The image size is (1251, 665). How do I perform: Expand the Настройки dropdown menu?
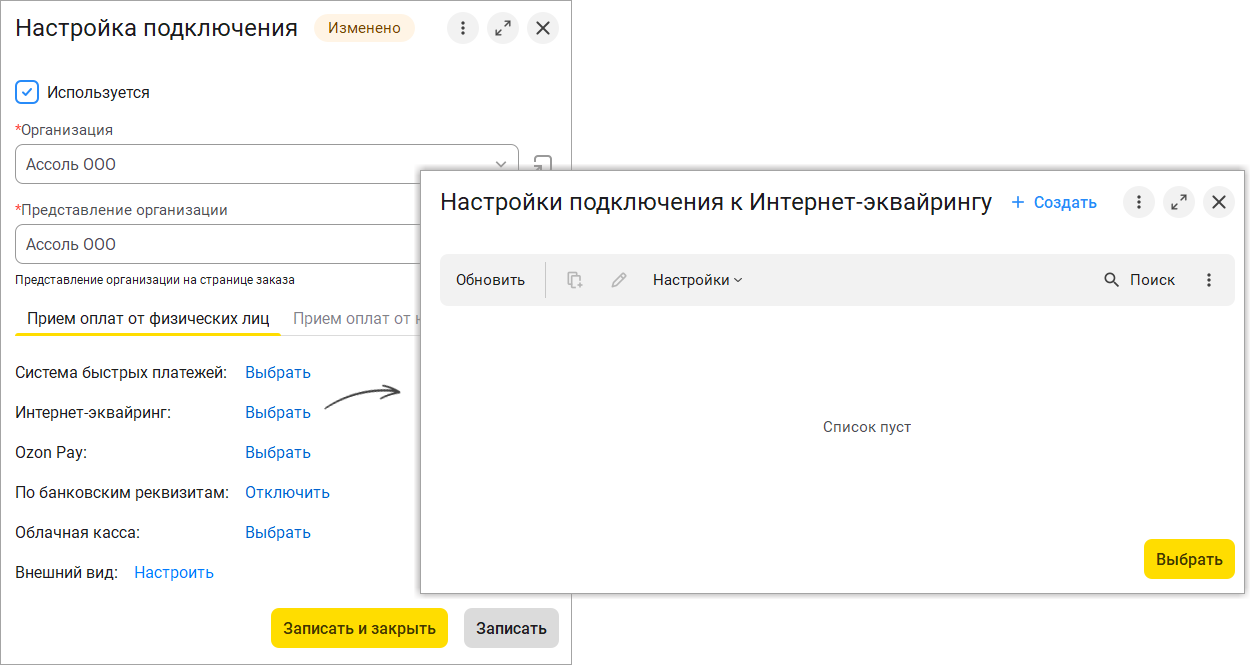697,280
